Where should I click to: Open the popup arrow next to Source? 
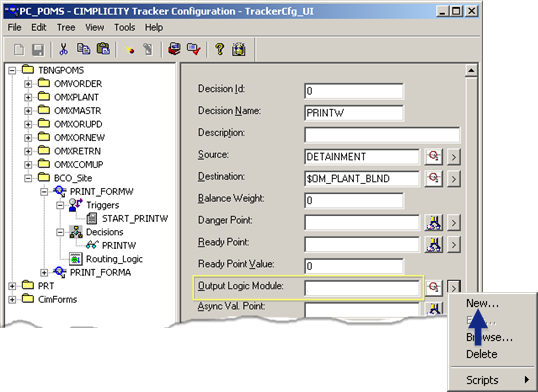[x=454, y=157]
